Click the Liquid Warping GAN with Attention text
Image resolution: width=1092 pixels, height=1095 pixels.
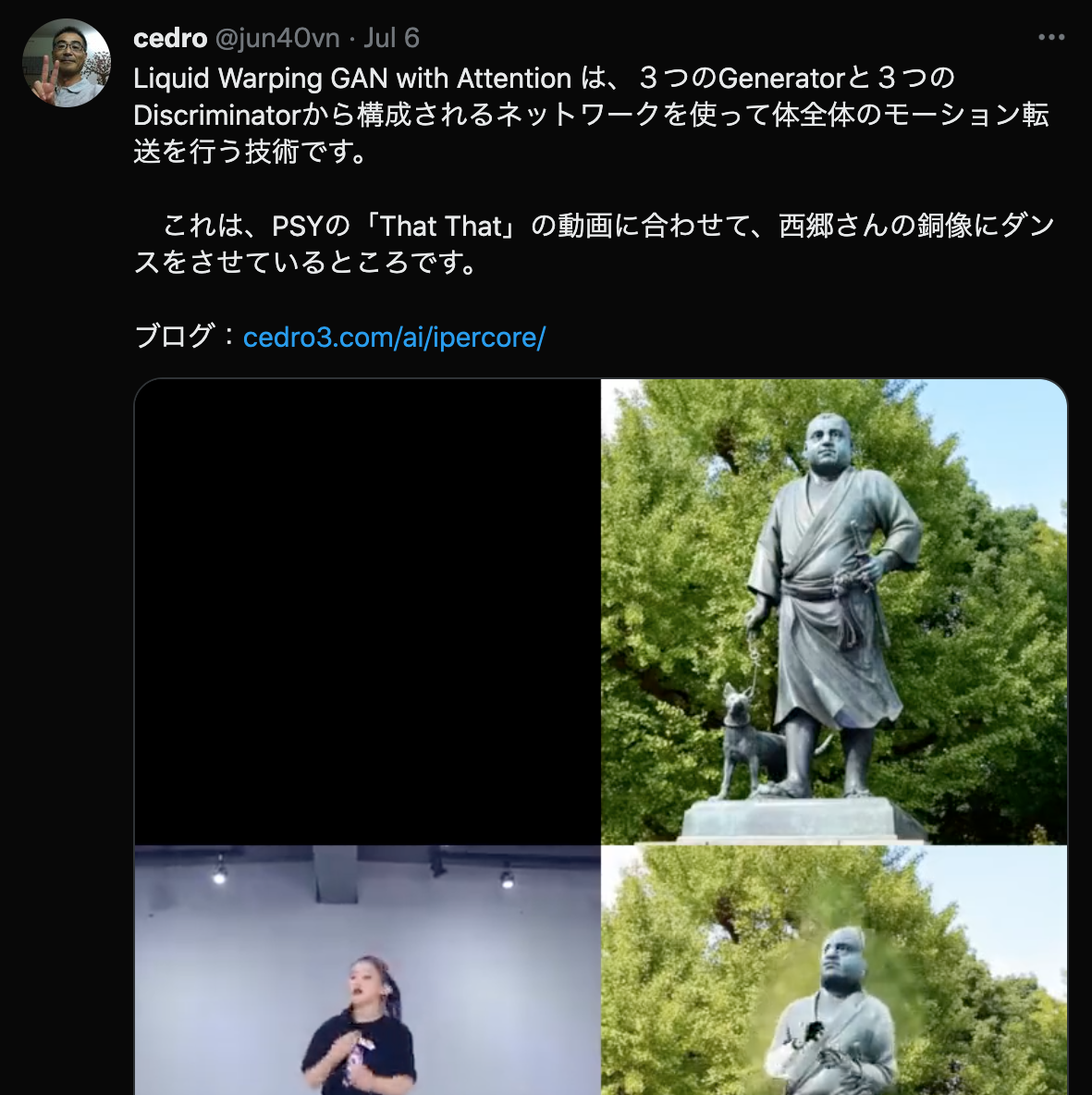click(352, 79)
